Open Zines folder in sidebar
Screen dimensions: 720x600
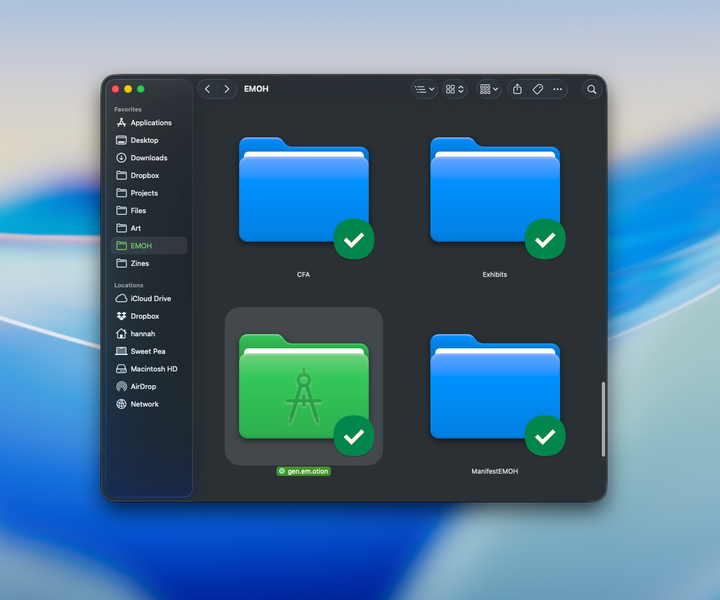149,264
